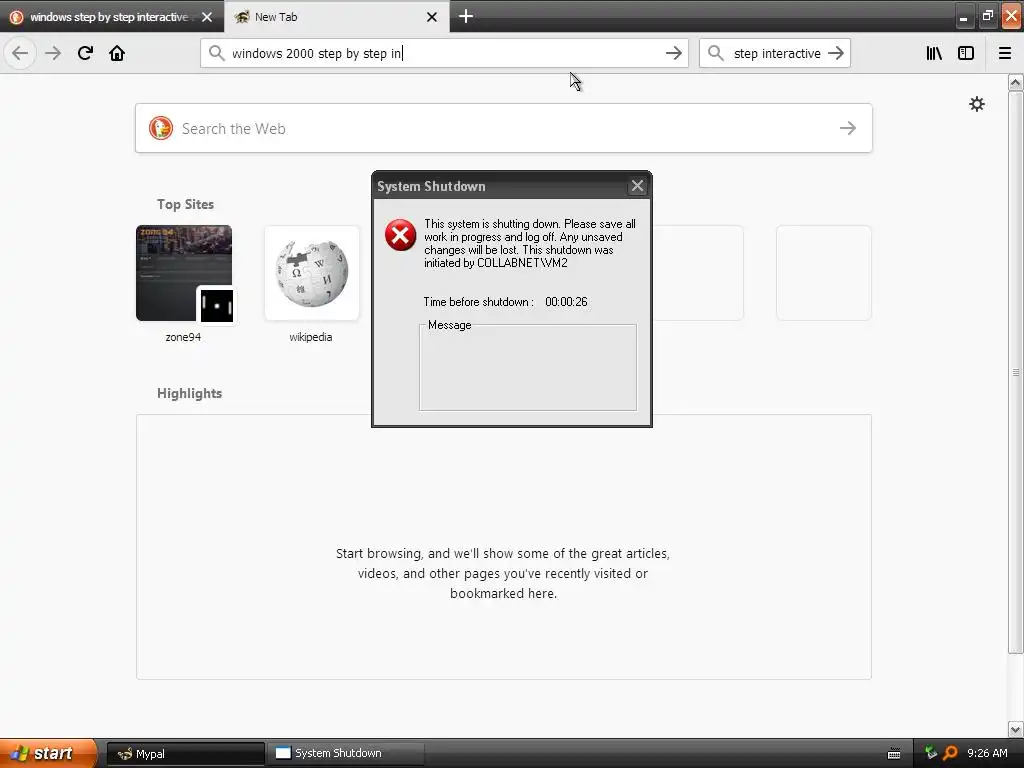The image size is (1024, 768).
Task: Open the Library bookshelf icon
Action: pyautogui.click(x=934, y=53)
